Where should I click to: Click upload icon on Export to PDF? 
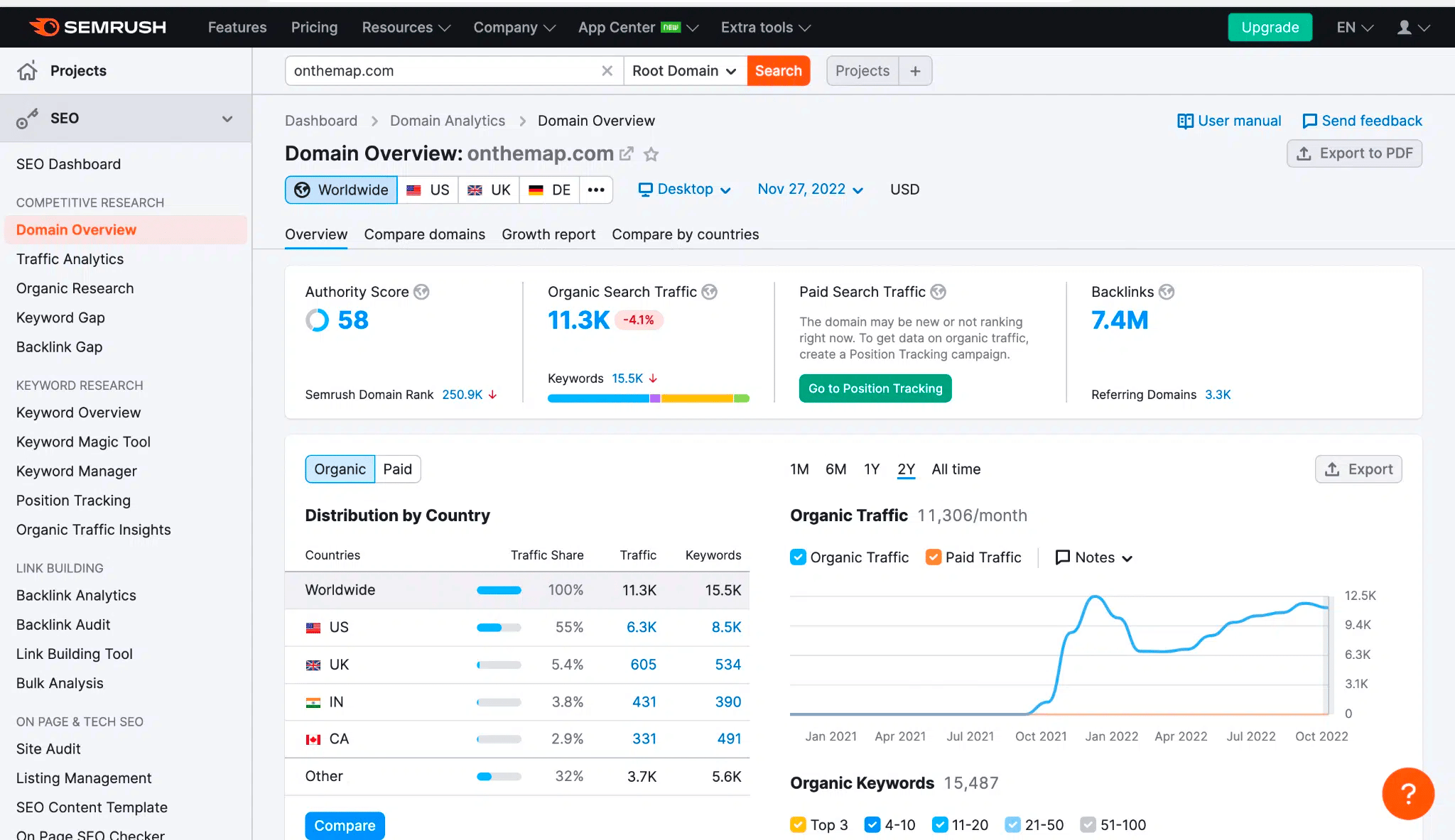click(x=1304, y=153)
